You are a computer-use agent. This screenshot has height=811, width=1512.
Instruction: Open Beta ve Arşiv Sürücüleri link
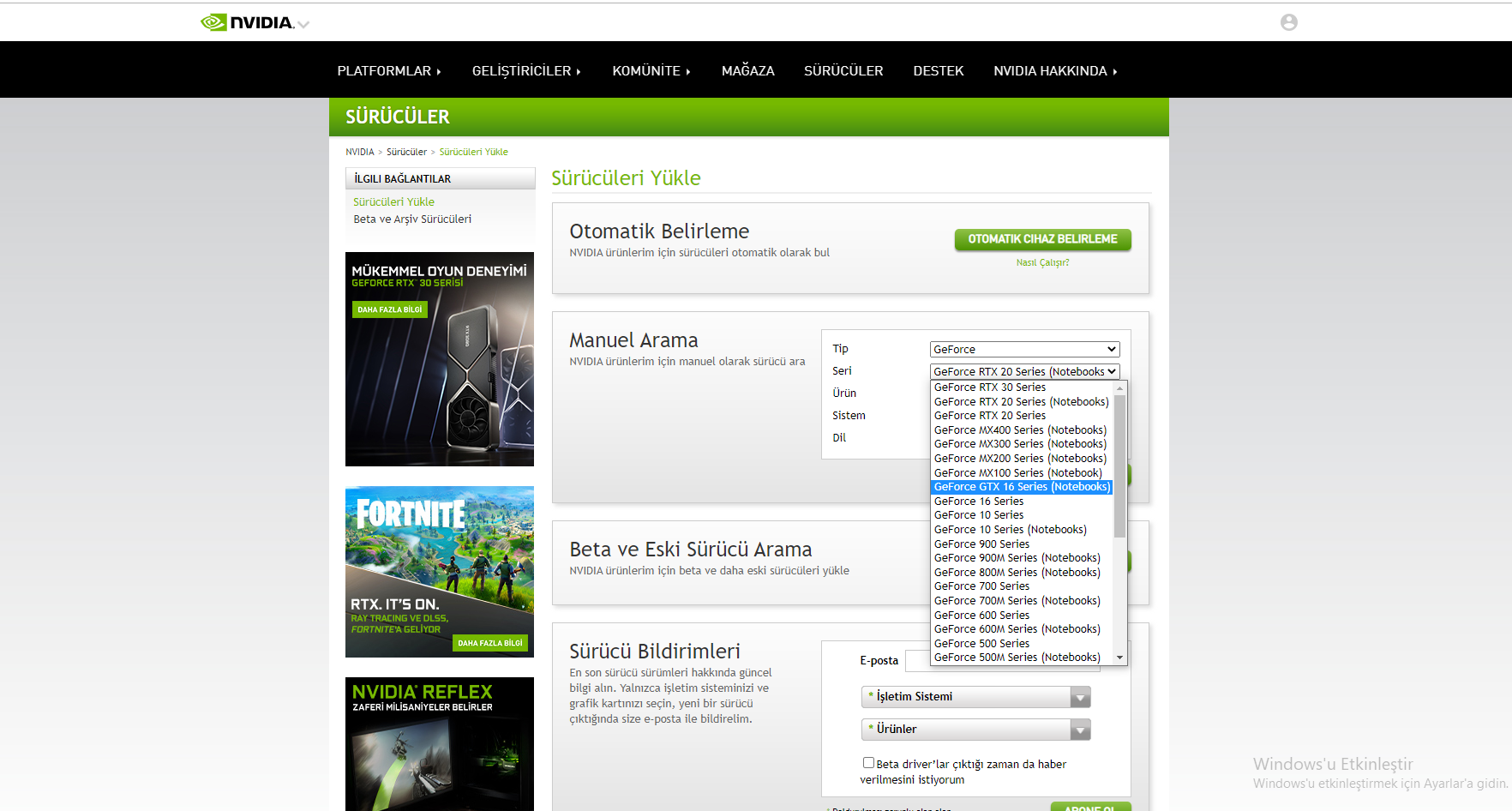tap(412, 219)
